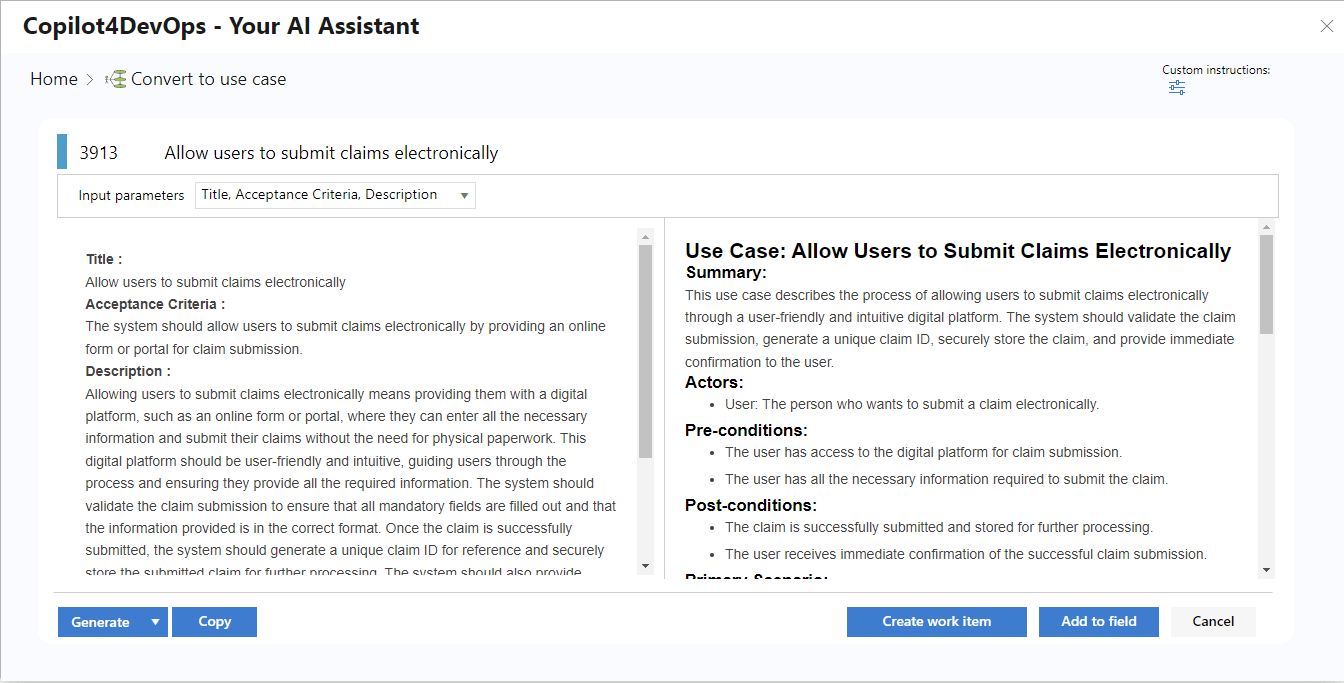Image resolution: width=1344 pixels, height=683 pixels.
Task: Click work item ID 3913
Action: (99, 153)
